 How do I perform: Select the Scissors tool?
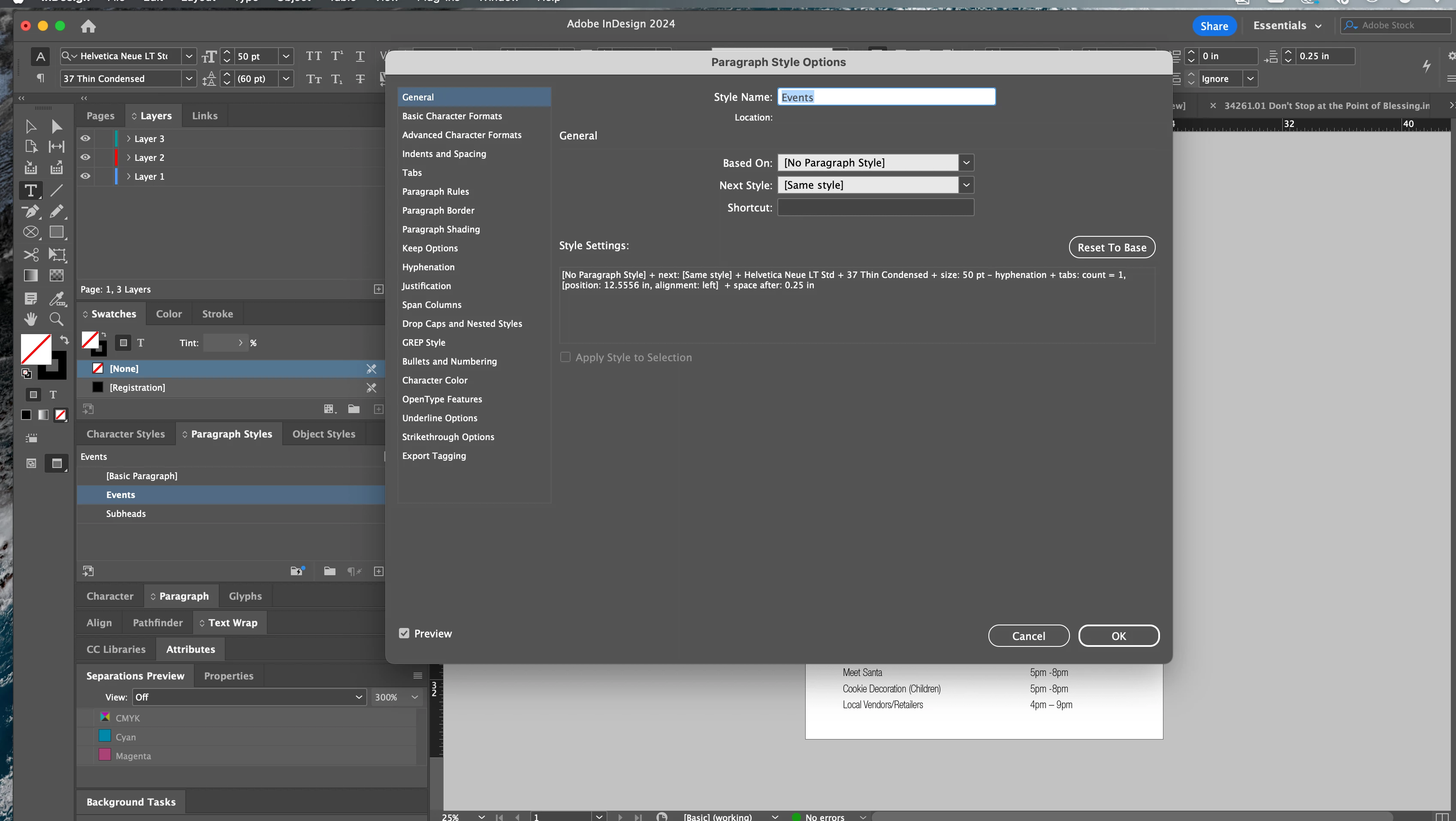pyautogui.click(x=30, y=254)
